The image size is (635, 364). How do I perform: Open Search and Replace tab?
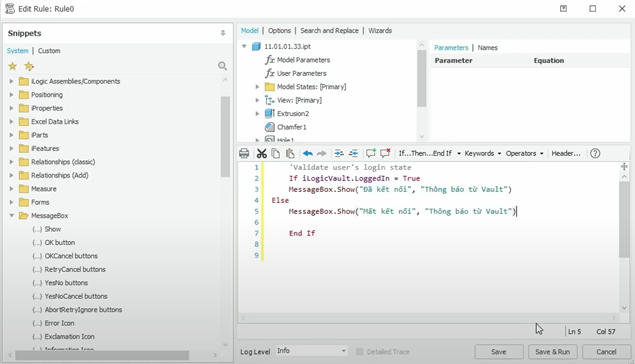(x=329, y=31)
